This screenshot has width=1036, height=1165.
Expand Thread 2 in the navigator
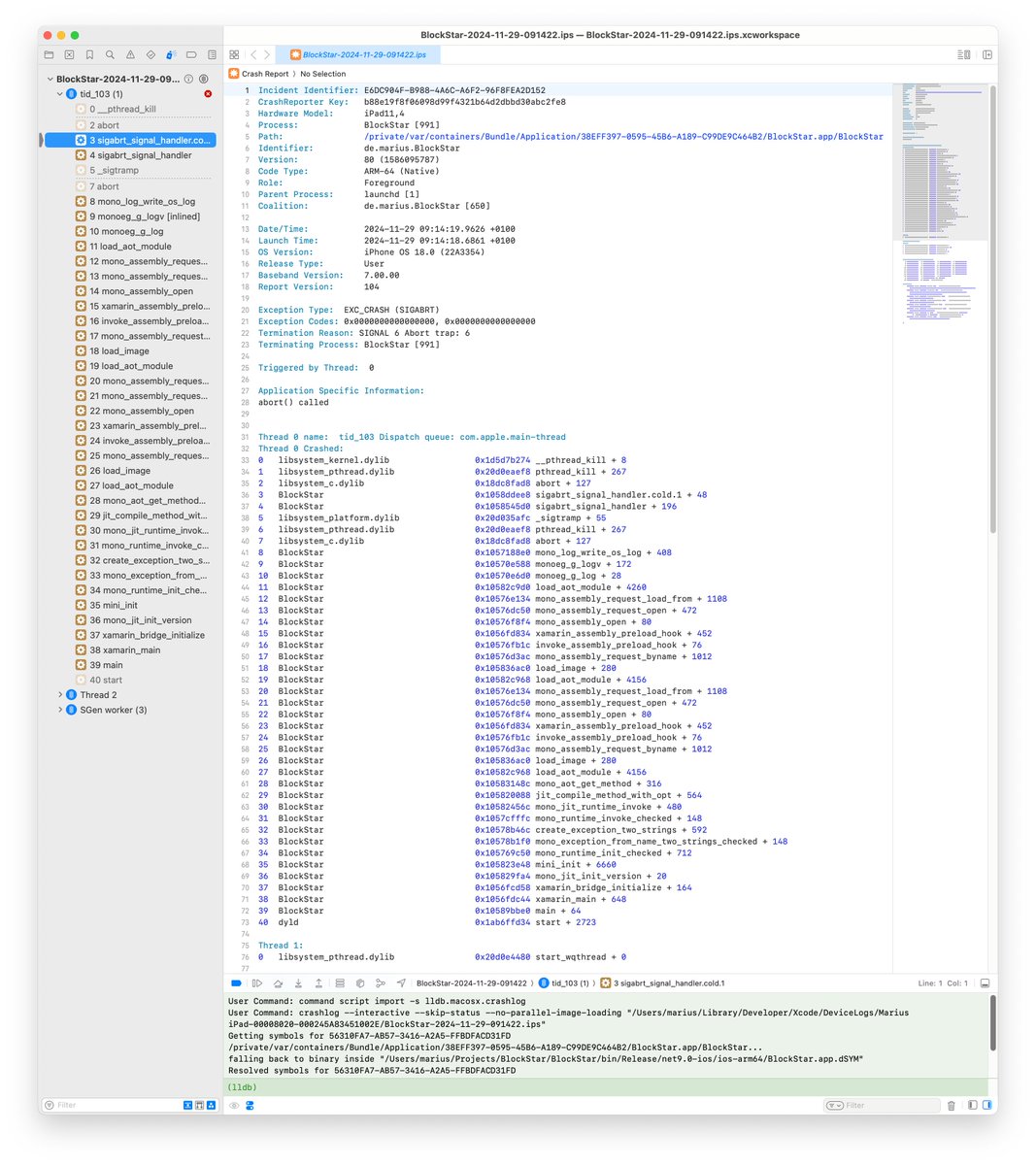pos(60,695)
